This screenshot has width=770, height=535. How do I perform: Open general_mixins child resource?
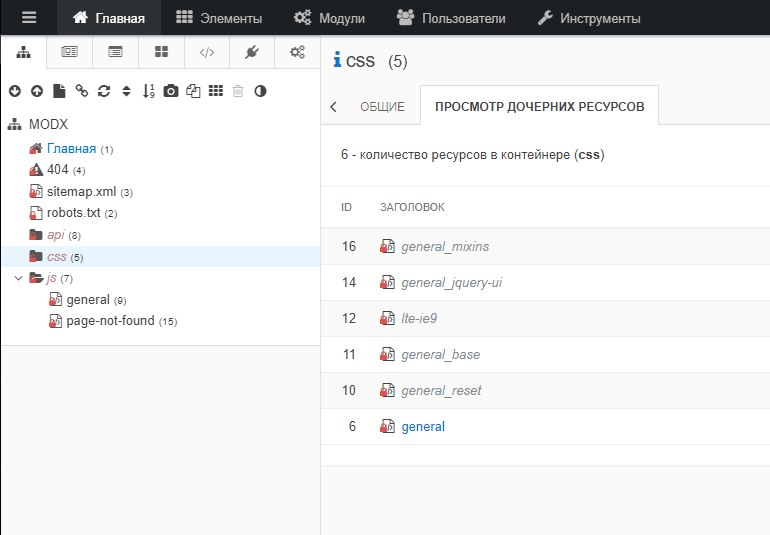point(445,246)
